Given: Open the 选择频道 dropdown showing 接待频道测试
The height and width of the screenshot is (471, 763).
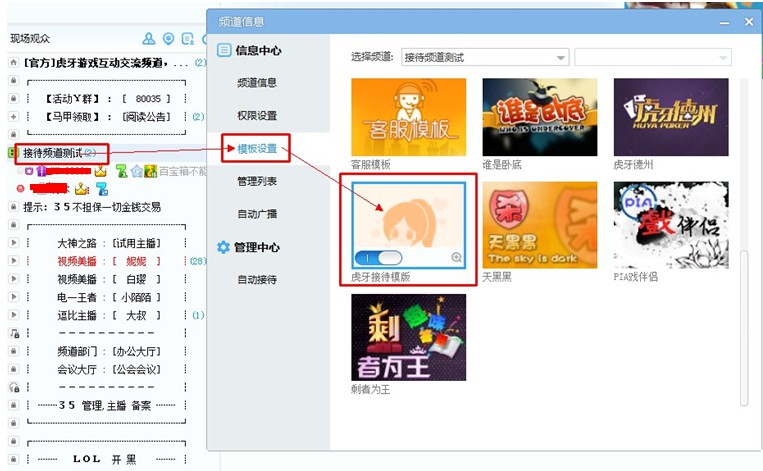Looking at the screenshot, I should coord(484,58).
